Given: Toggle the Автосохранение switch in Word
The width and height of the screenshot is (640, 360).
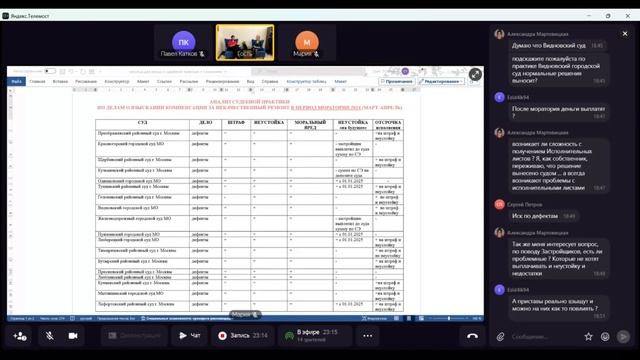Looking at the screenshot, I should pos(50,71).
